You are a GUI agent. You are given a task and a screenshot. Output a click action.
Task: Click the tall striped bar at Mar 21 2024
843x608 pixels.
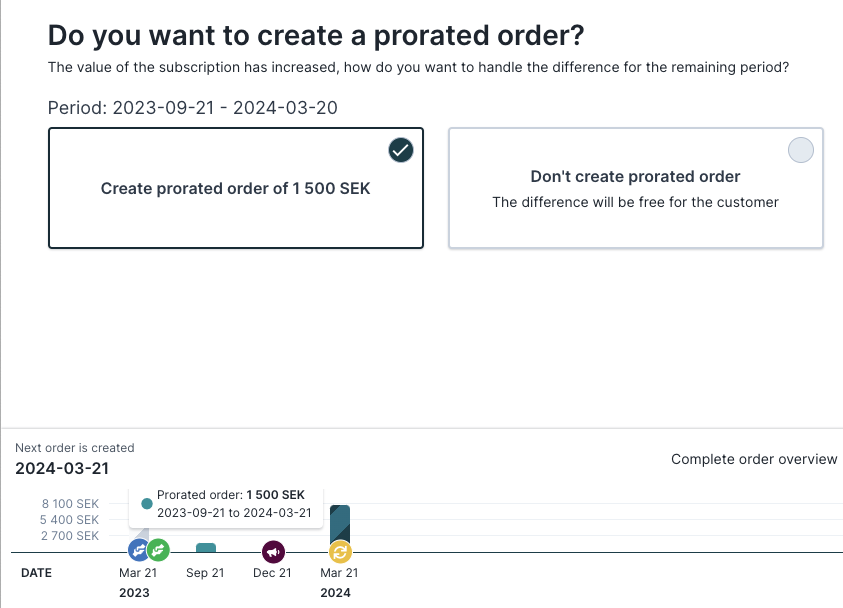pyautogui.click(x=340, y=524)
